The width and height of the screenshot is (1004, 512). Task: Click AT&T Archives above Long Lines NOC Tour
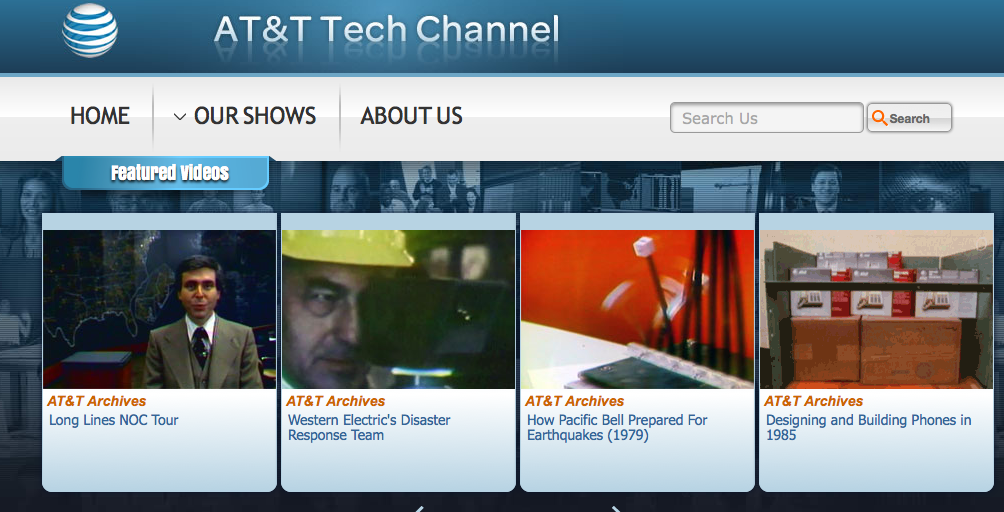(x=97, y=401)
